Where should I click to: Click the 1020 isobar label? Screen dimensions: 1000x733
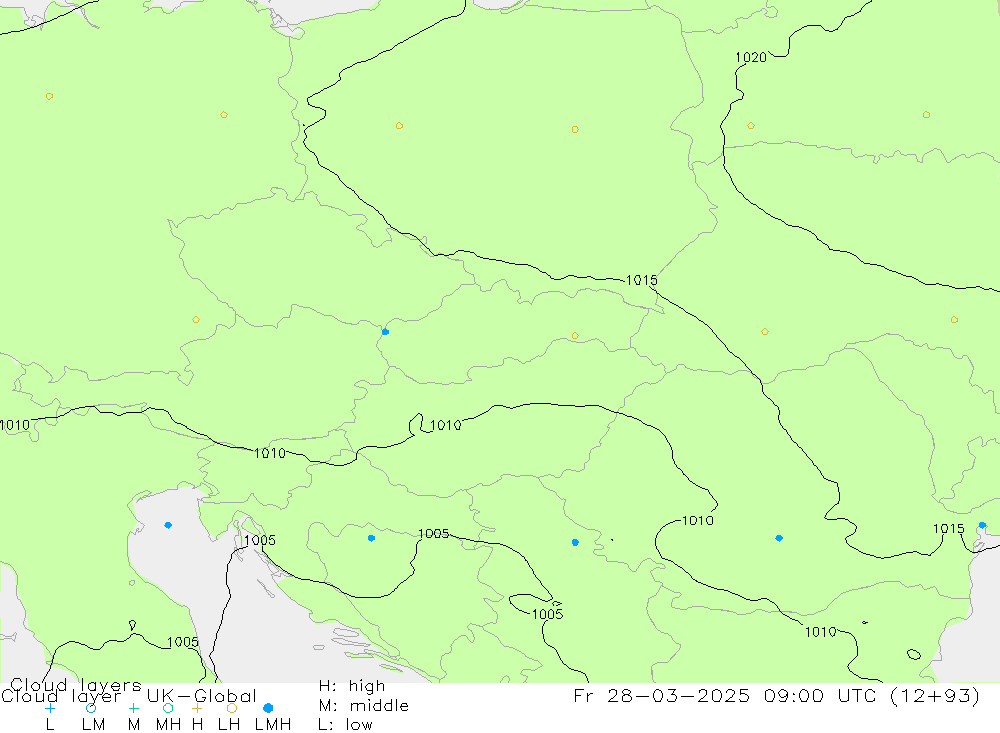[751, 57]
